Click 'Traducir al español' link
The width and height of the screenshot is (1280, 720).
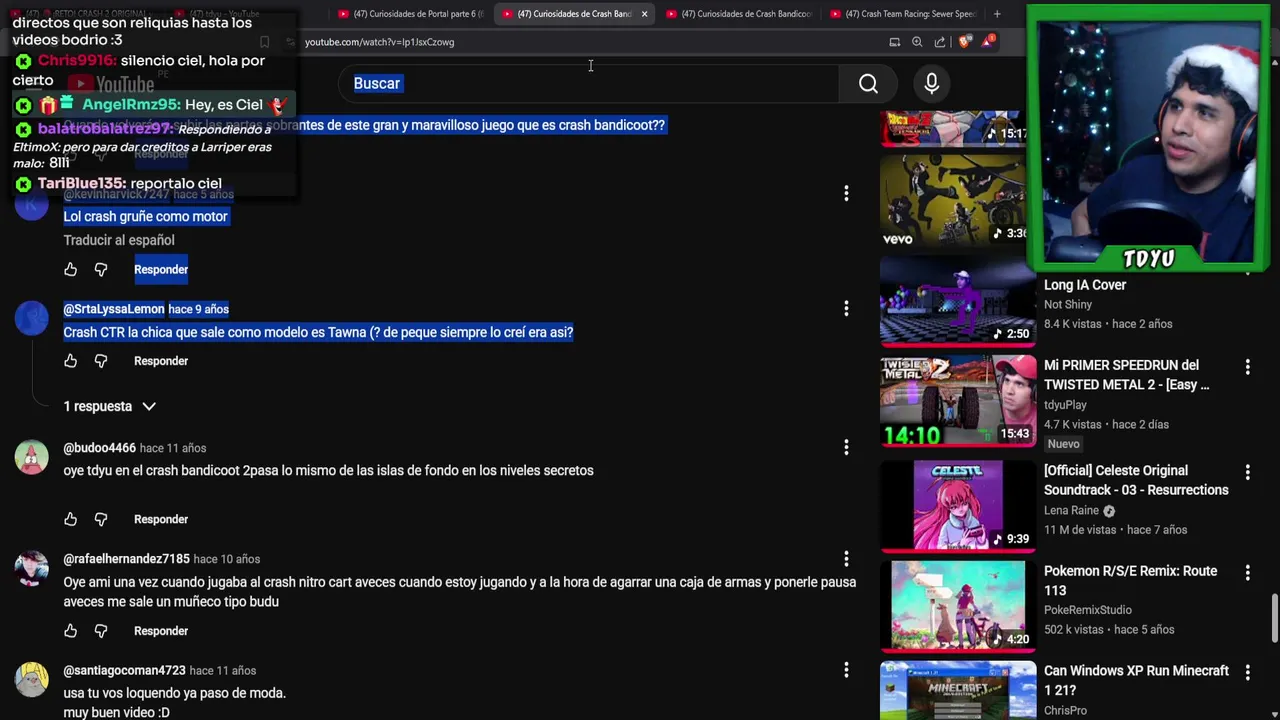point(119,240)
